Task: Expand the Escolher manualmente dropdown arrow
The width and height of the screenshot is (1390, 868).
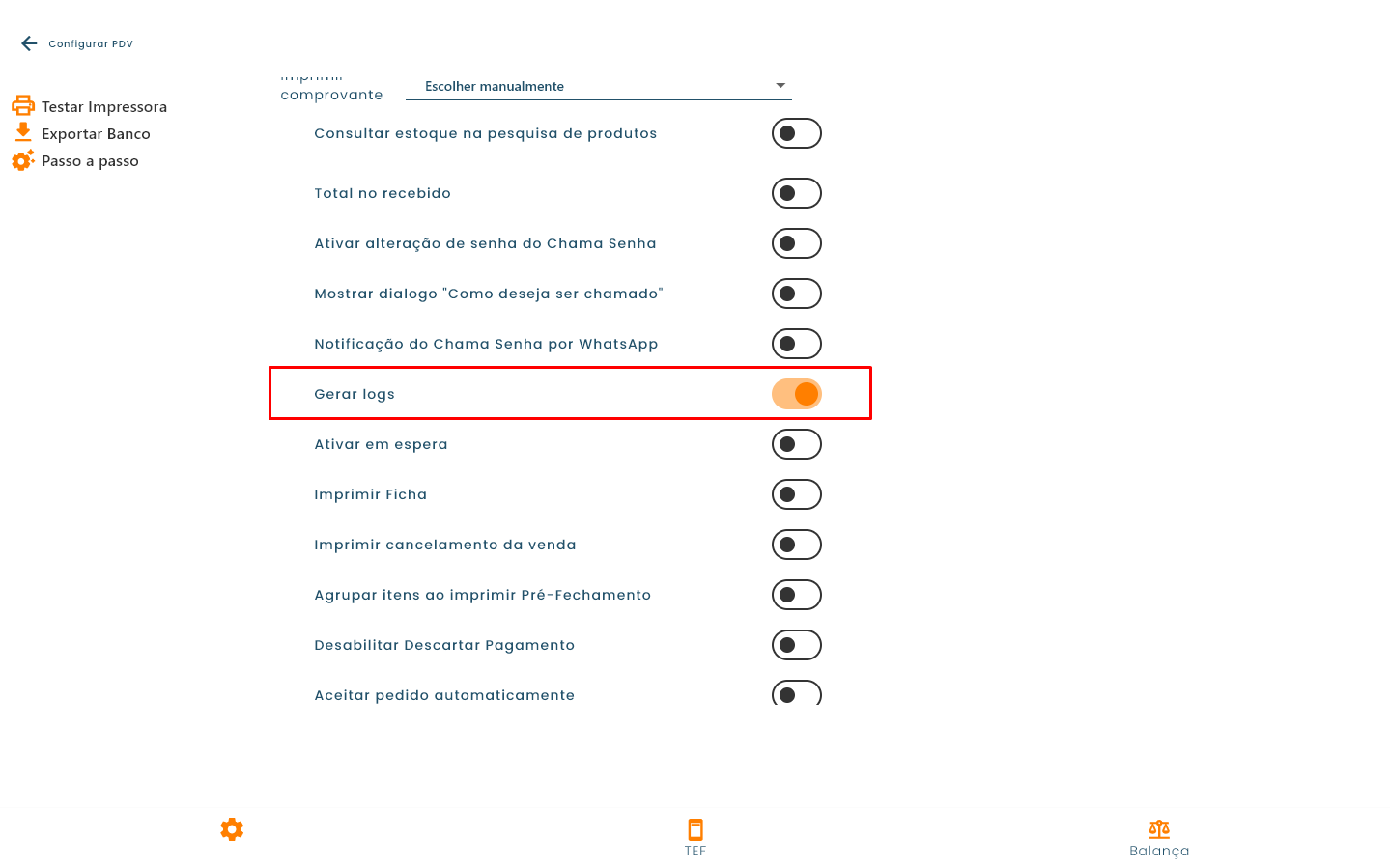Action: pyautogui.click(x=780, y=86)
